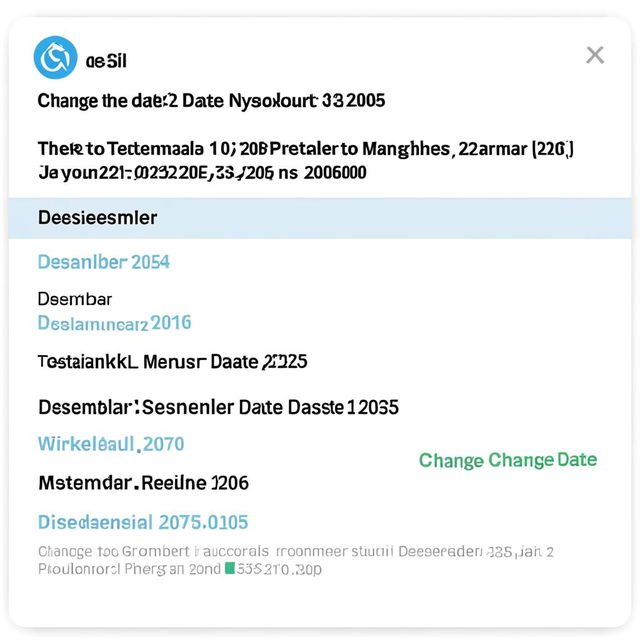The image size is (640, 640).
Task: Click the paragraph starting 'Thek to Tetemaala'
Action: coord(306,161)
